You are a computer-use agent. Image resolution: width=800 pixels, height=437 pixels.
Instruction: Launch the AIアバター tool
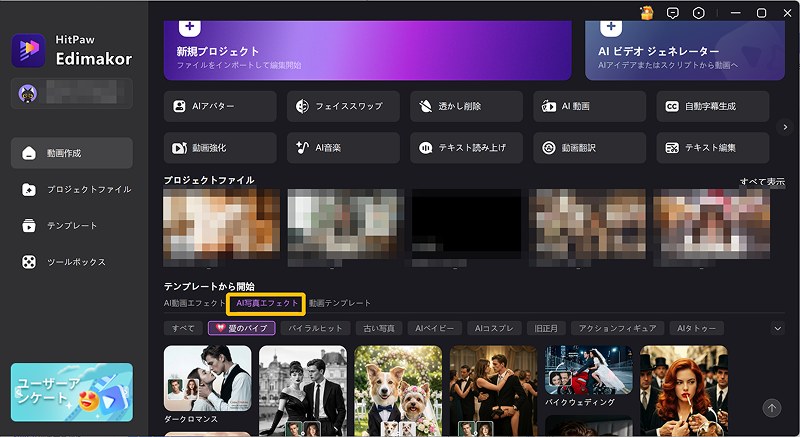coord(220,106)
